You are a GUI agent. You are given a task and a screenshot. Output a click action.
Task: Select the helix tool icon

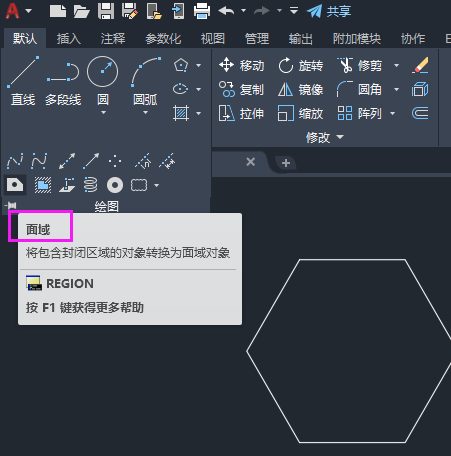90,185
